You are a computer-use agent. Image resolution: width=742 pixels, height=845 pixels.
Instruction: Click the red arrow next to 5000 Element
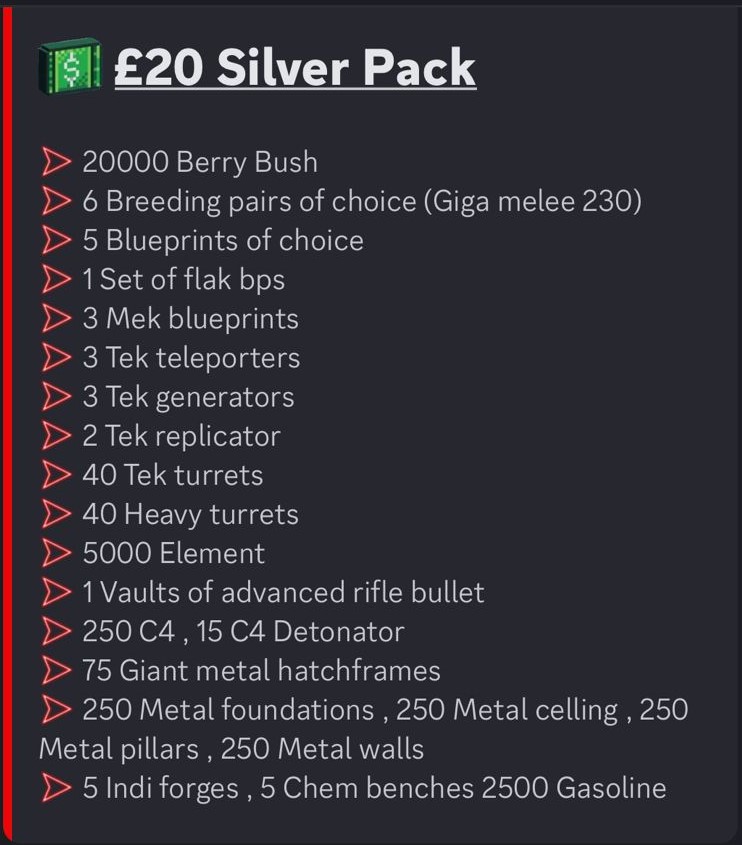[x=56, y=553]
